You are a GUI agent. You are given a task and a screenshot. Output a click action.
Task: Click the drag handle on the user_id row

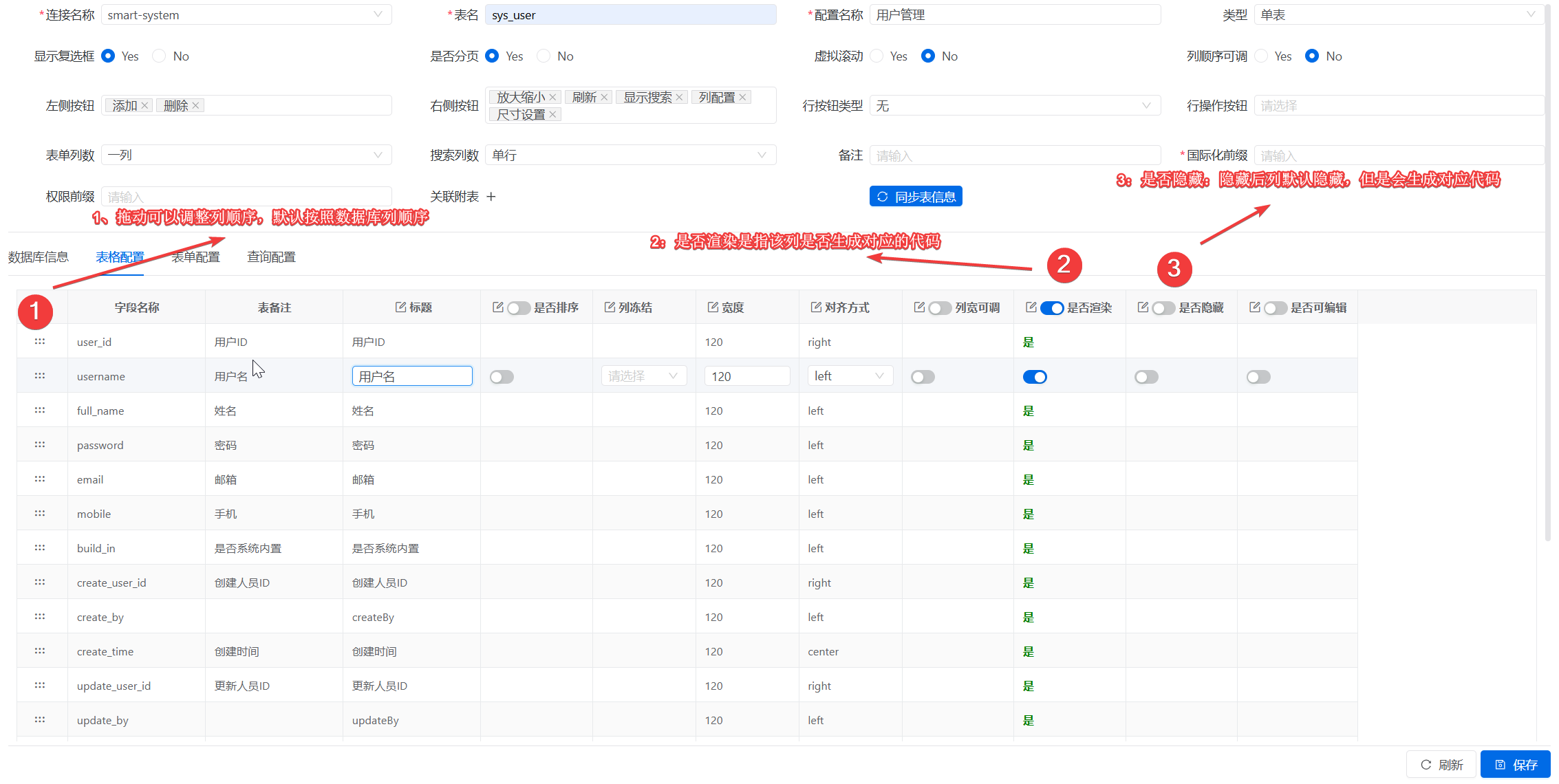click(40, 341)
